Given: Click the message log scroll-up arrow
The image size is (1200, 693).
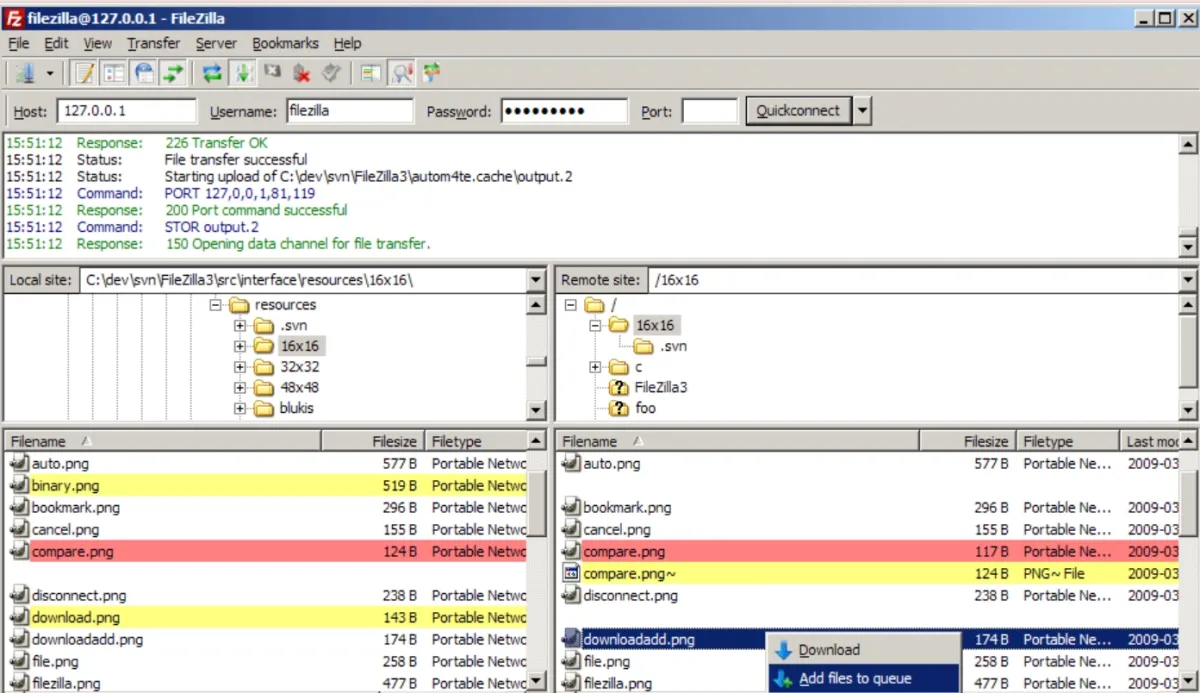Looking at the screenshot, I should [1188, 146].
